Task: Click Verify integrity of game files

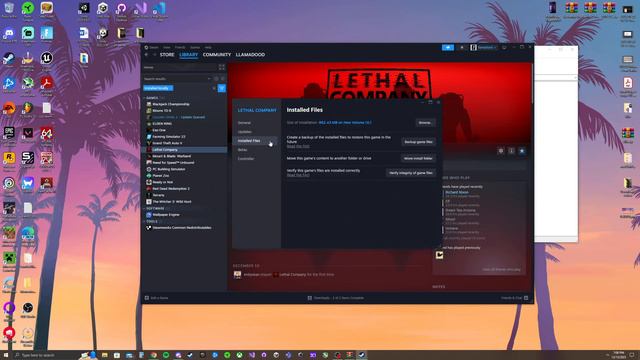Action: coord(411,173)
